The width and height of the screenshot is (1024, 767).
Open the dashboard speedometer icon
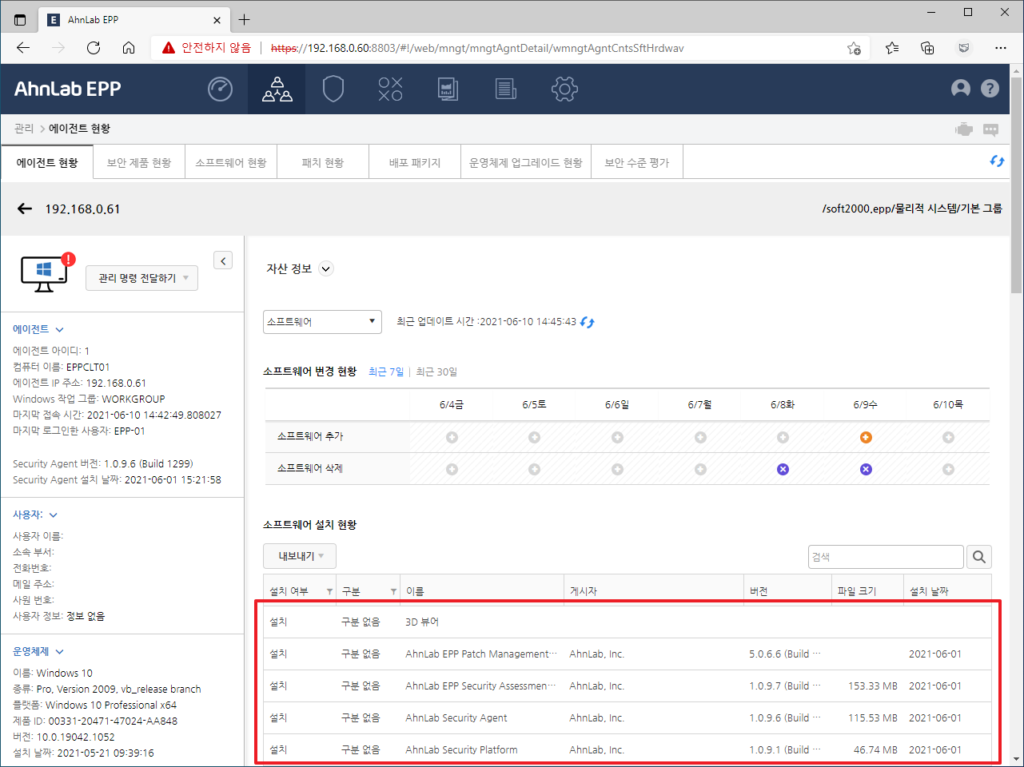click(x=220, y=88)
